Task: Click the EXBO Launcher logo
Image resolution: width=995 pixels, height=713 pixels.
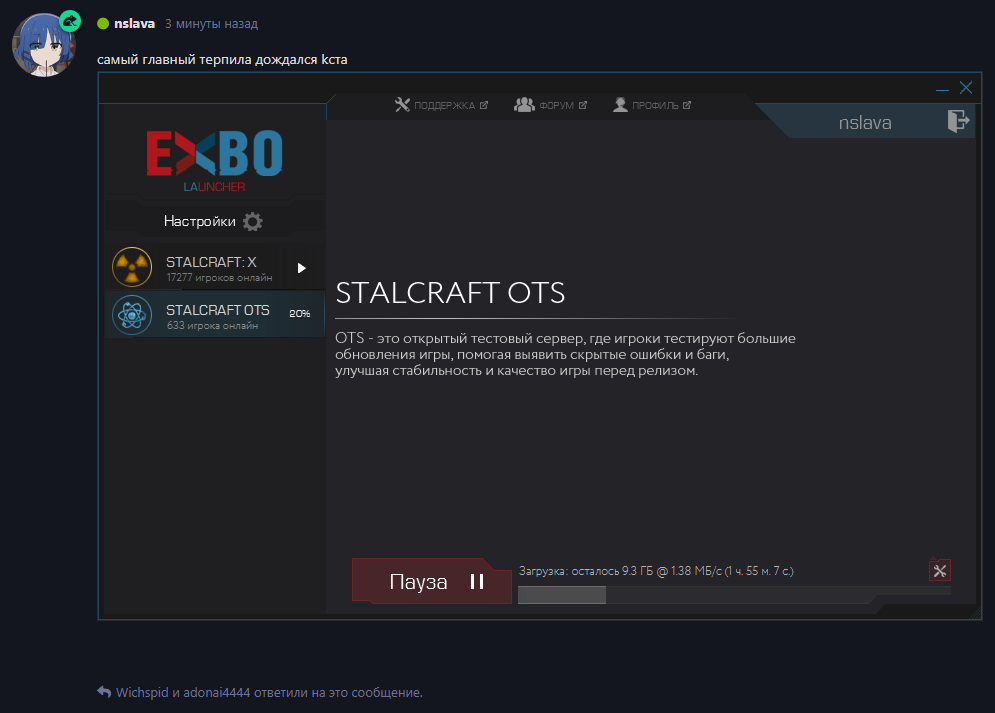Action: click(214, 160)
